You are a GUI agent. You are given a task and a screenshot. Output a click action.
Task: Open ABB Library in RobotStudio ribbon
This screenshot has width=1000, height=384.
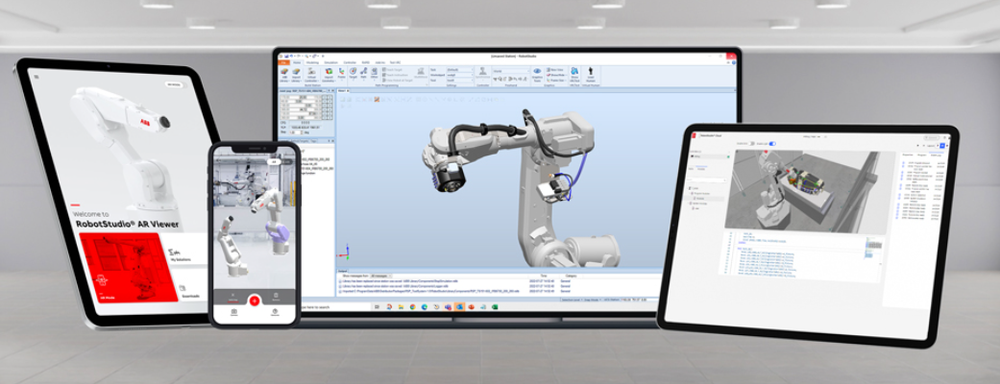click(284, 74)
